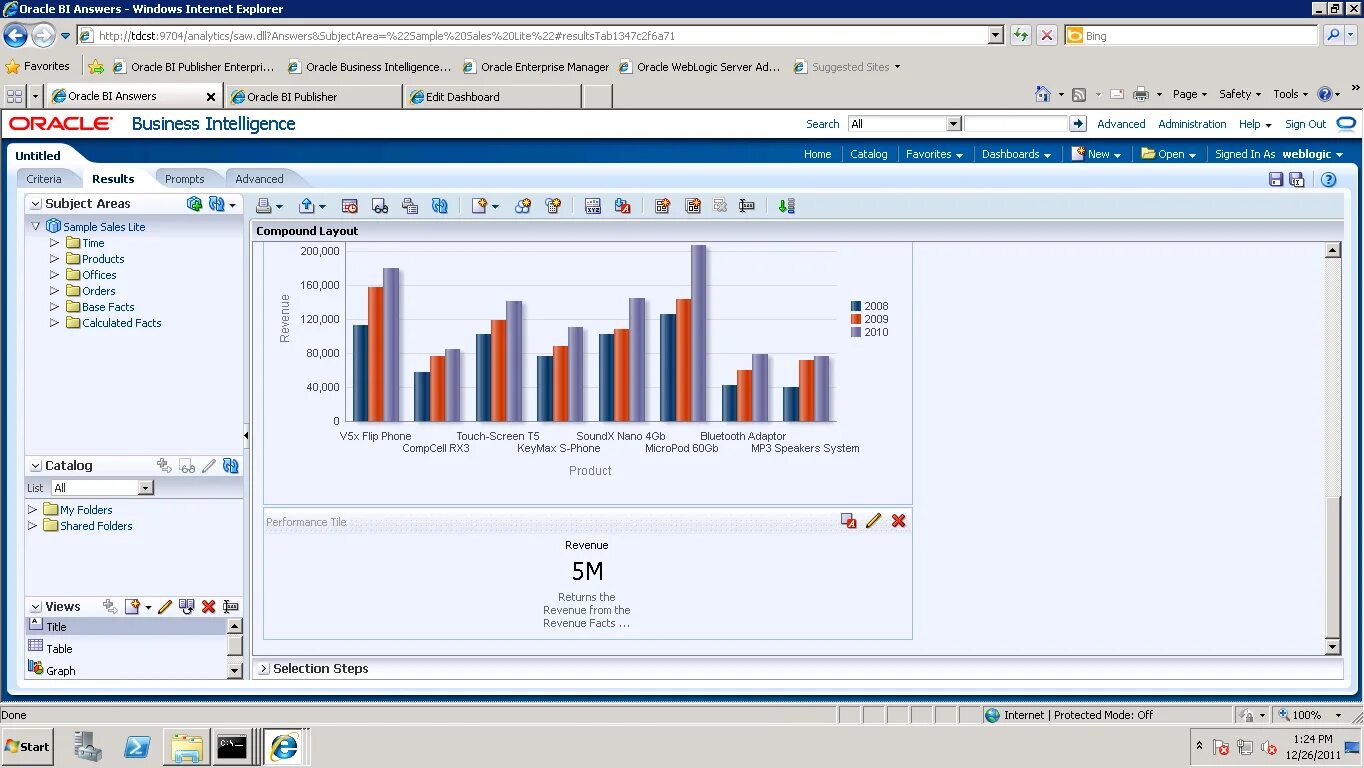Expand the Products folder
The height and width of the screenshot is (768, 1364).
click(x=55, y=259)
